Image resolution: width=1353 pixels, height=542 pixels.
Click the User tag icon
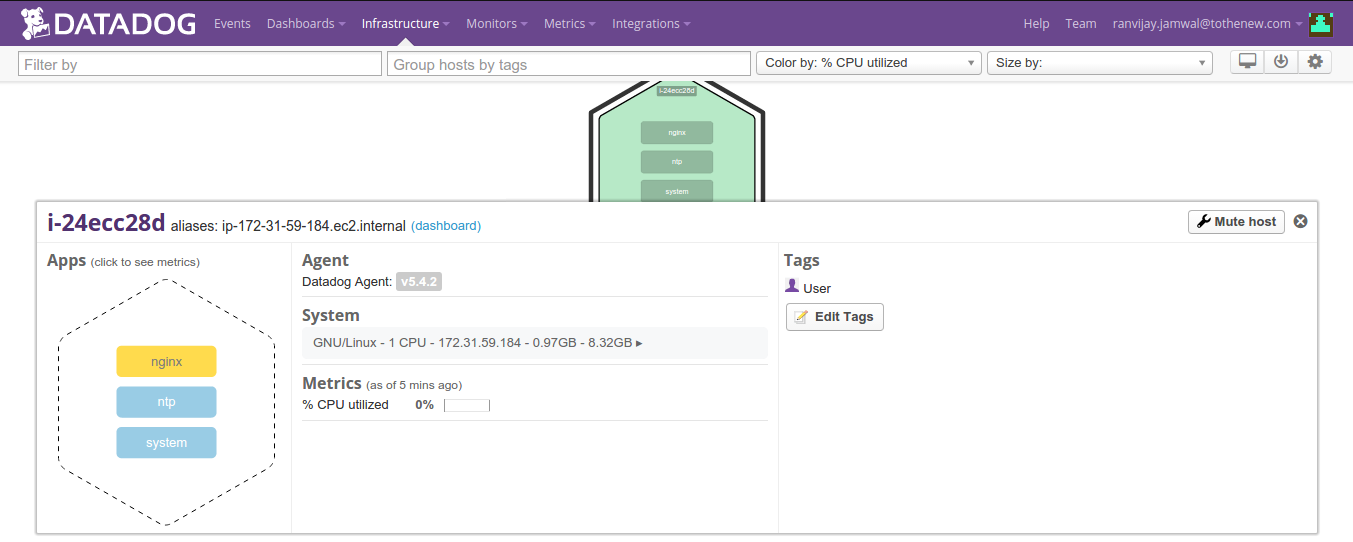pyautogui.click(x=792, y=287)
